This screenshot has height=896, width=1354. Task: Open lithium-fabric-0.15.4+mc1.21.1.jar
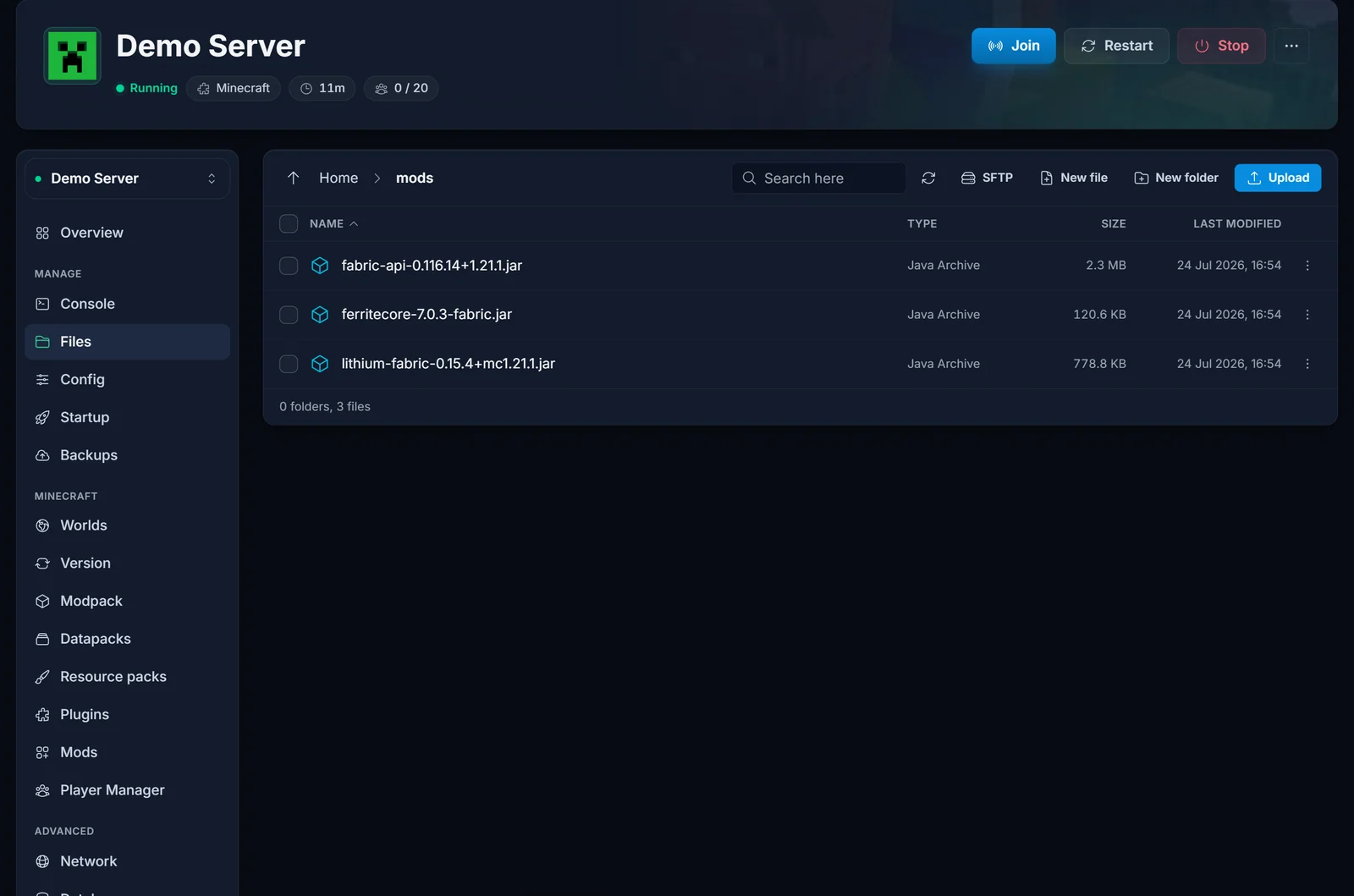[448, 364]
